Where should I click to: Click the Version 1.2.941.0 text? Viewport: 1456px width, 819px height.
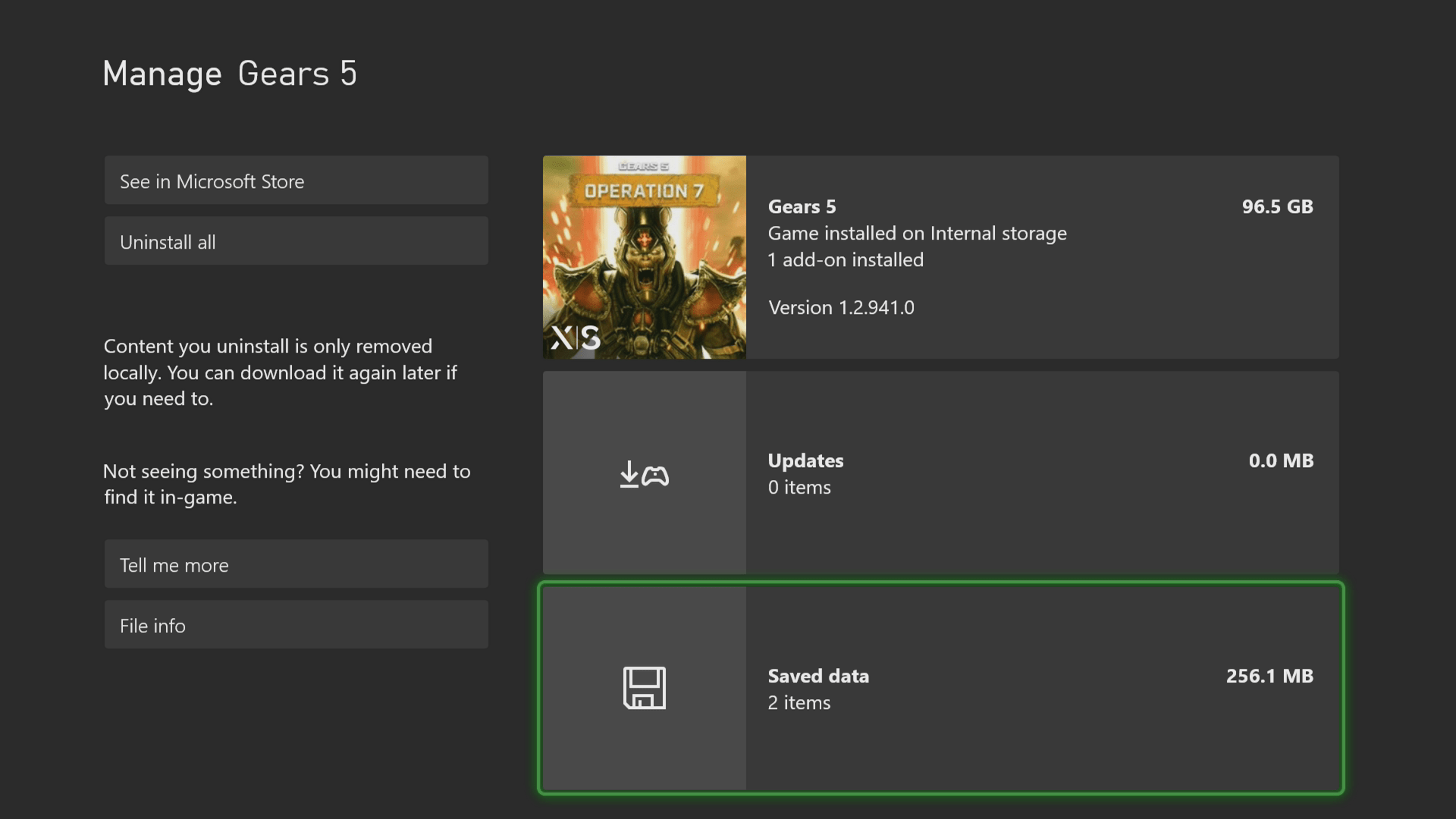coord(840,307)
